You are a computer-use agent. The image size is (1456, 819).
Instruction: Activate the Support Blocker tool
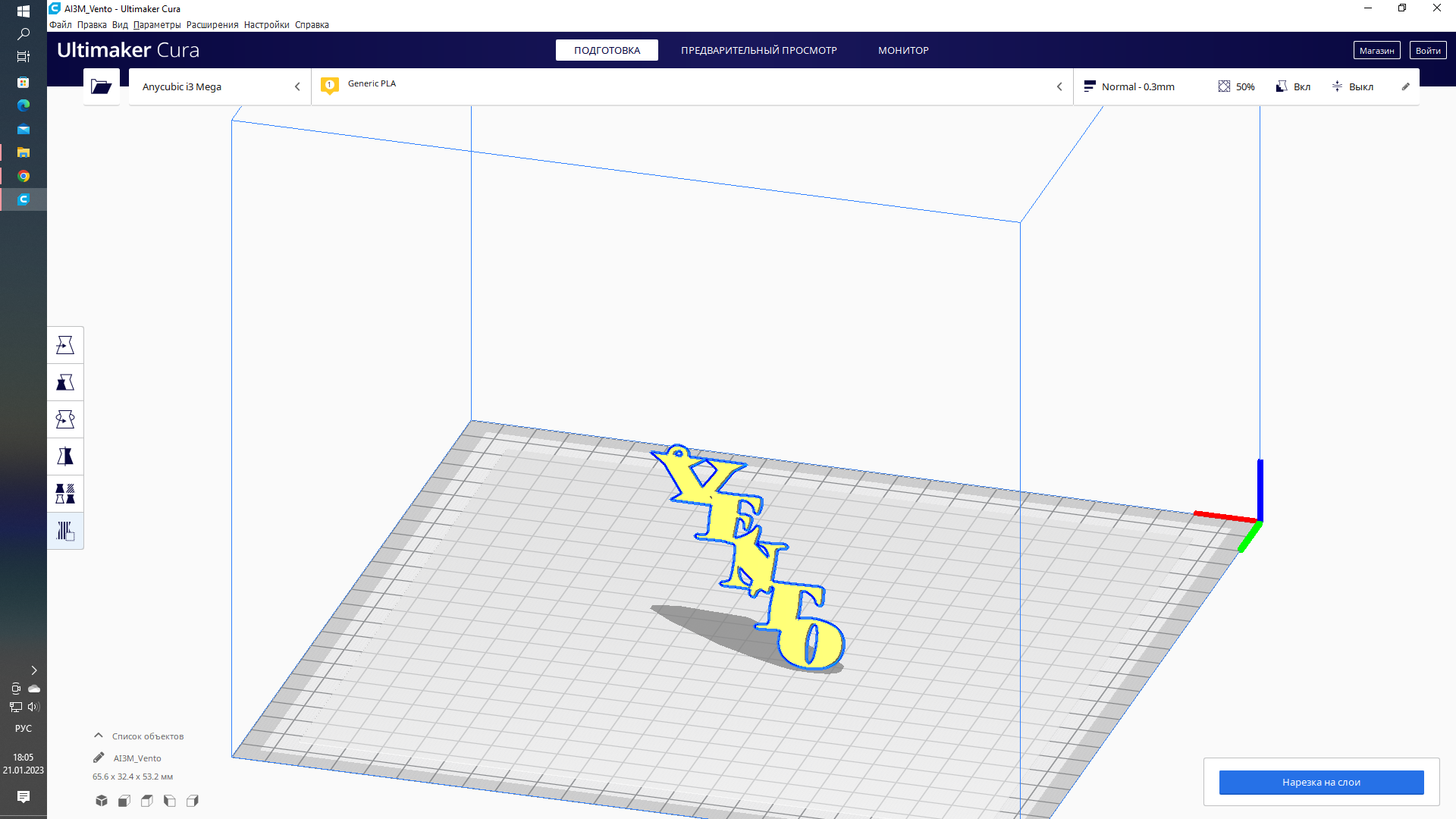point(65,531)
